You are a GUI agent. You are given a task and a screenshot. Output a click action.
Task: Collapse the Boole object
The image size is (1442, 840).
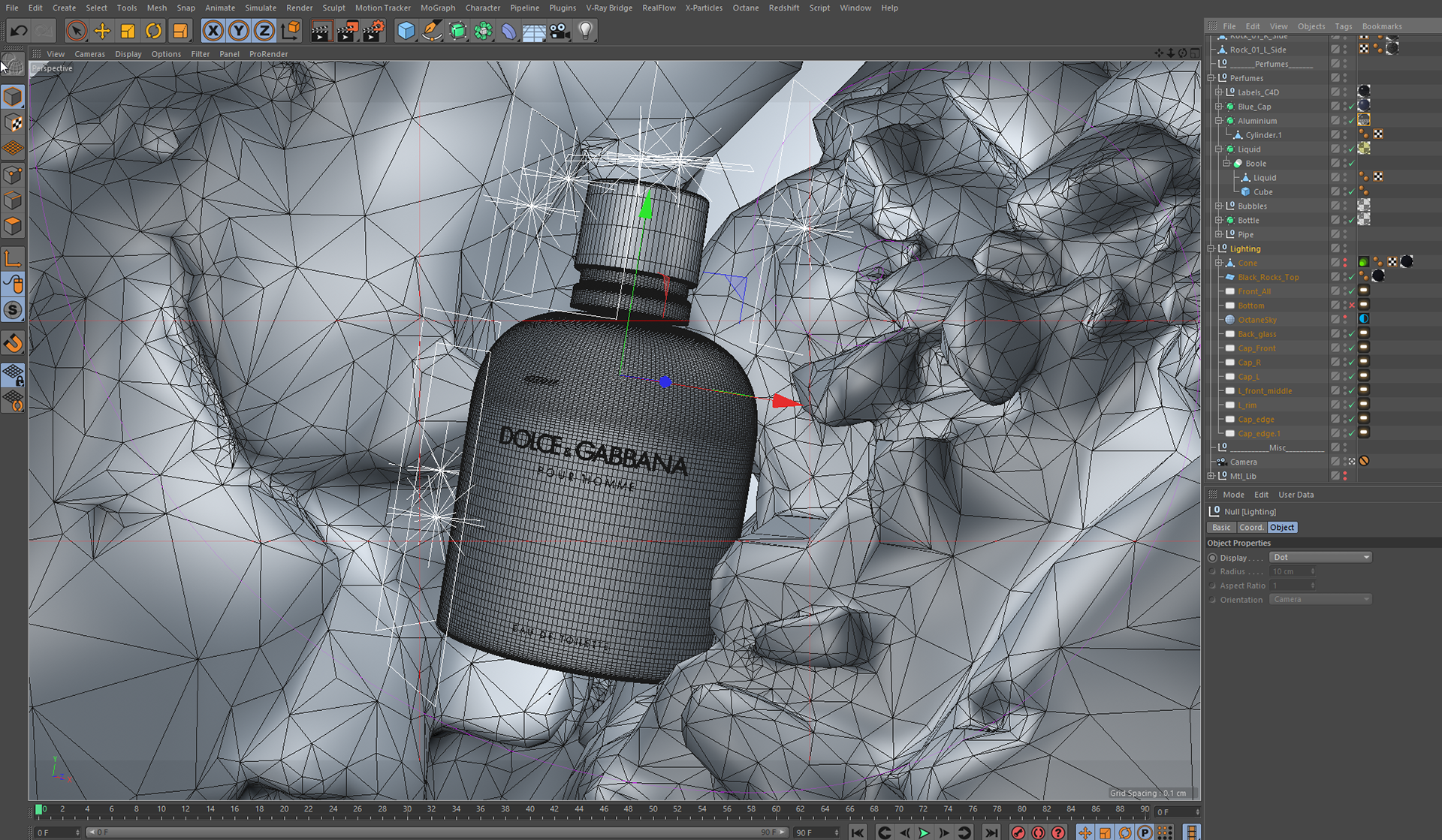(1226, 164)
